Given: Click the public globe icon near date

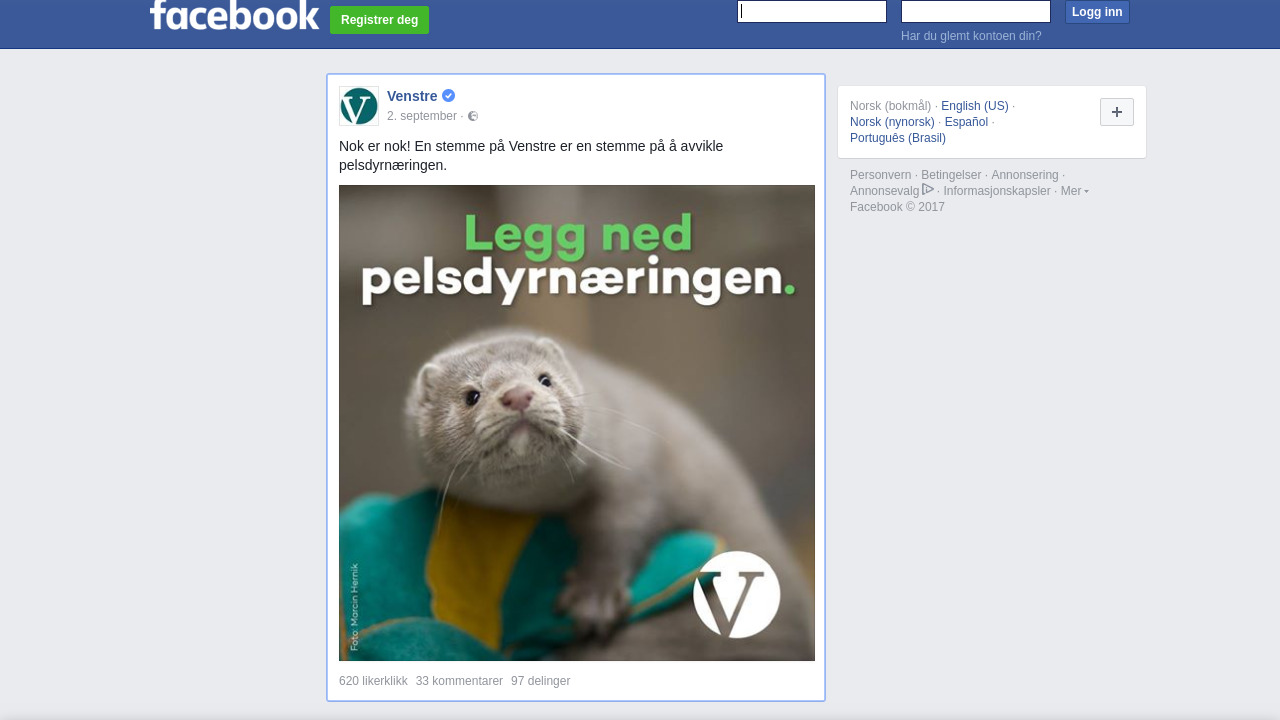Looking at the screenshot, I should click(473, 116).
